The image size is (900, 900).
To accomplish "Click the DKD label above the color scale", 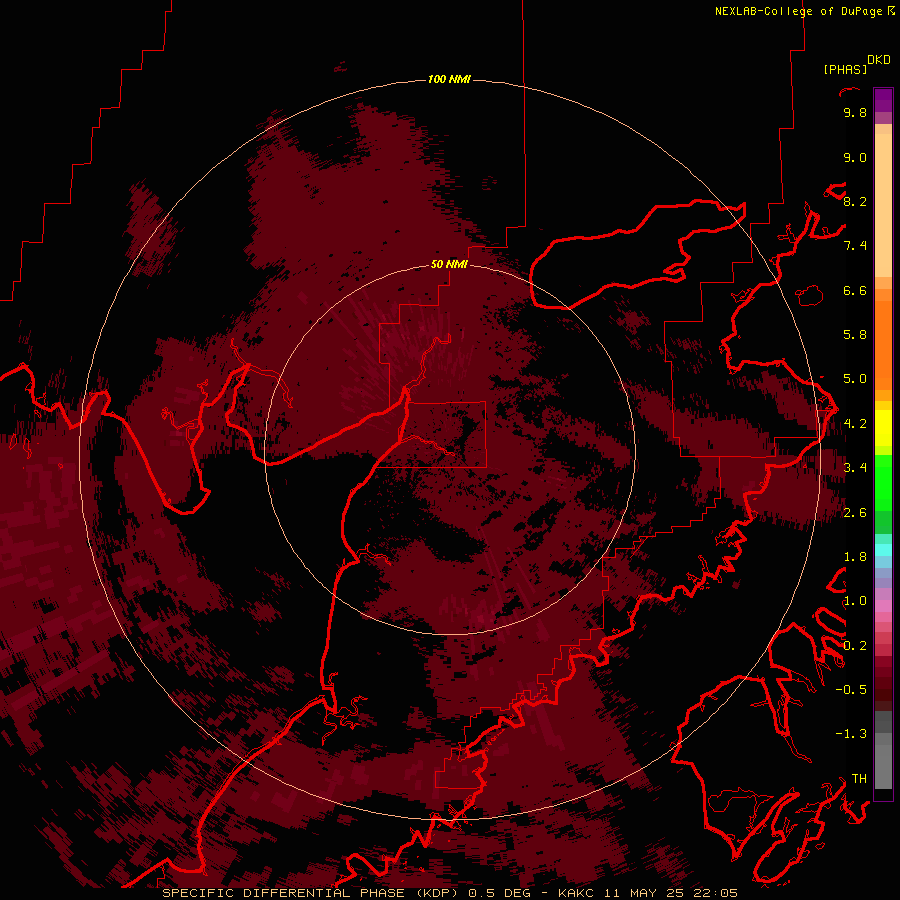I will (x=879, y=60).
